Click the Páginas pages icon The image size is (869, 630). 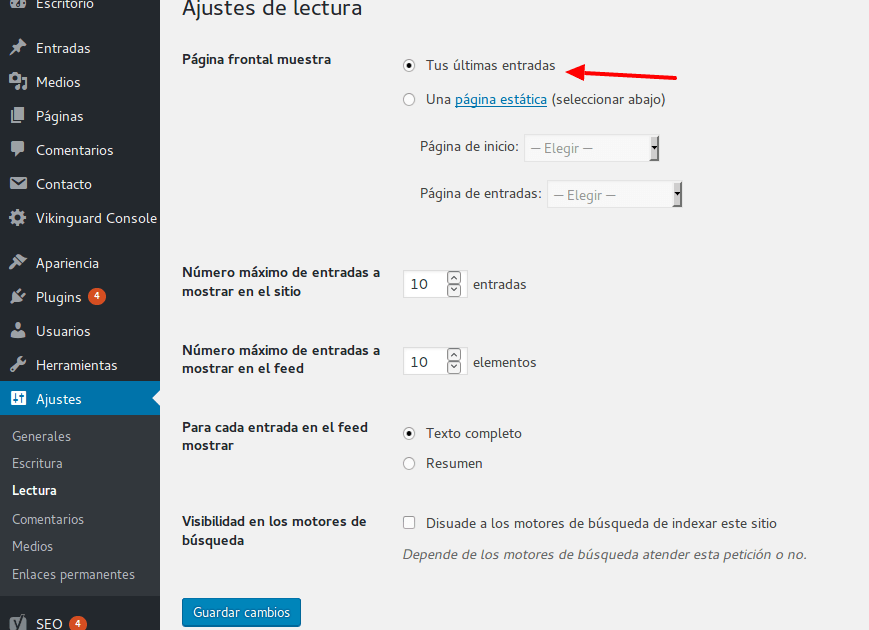[18, 116]
